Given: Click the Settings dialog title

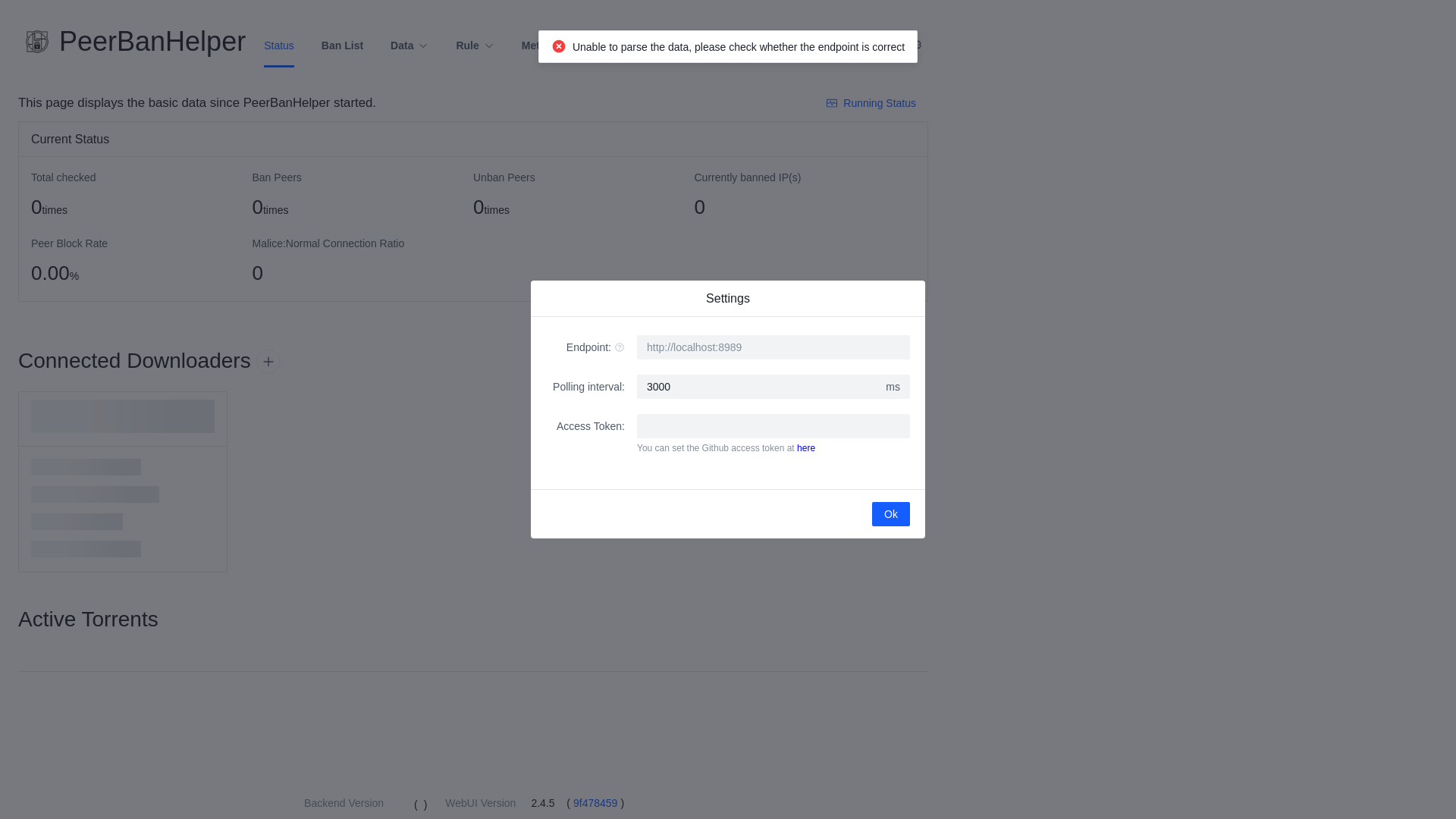Looking at the screenshot, I should click(x=728, y=299).
